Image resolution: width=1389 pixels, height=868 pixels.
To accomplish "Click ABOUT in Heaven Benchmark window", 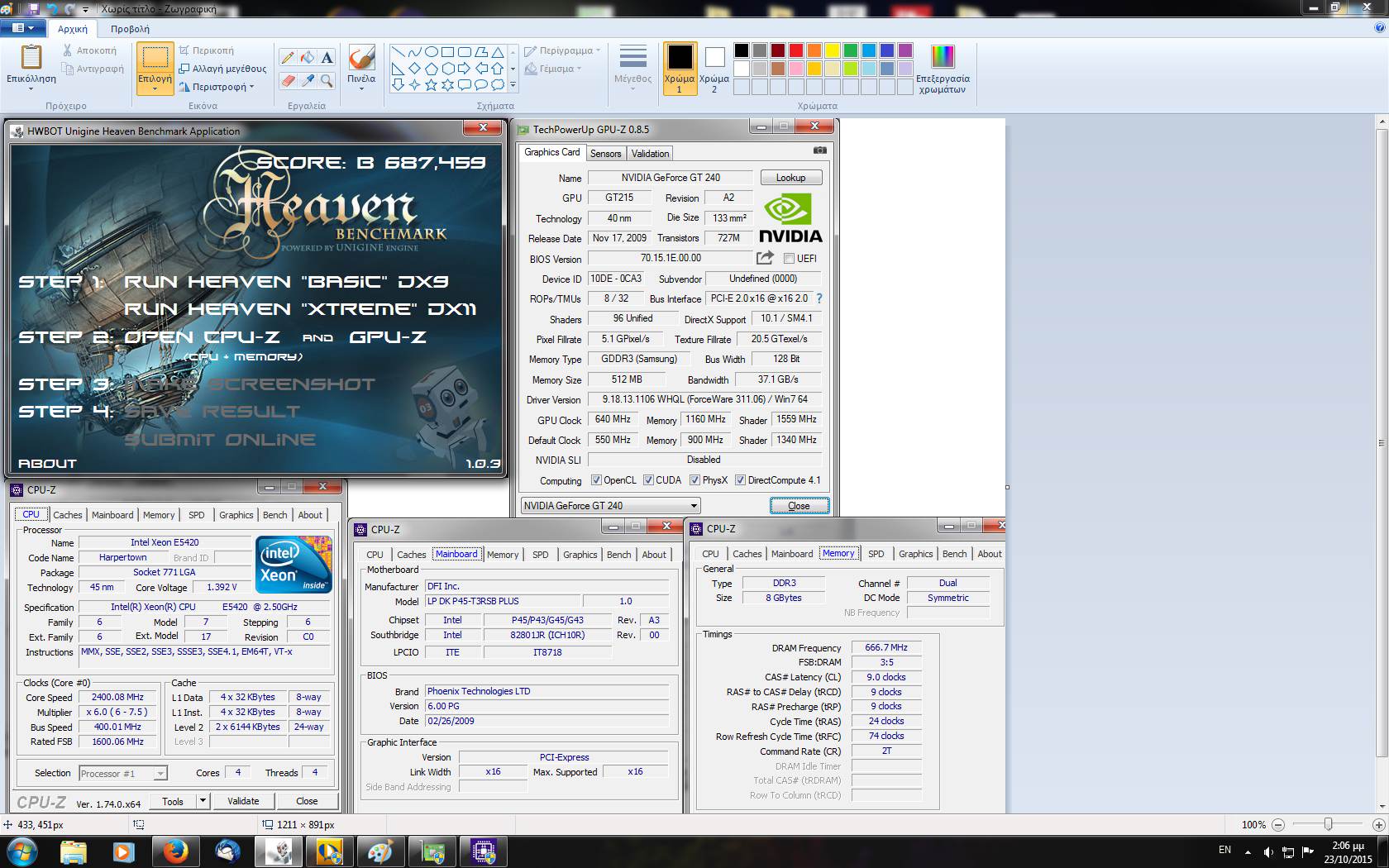I will (x=47, y=464).
